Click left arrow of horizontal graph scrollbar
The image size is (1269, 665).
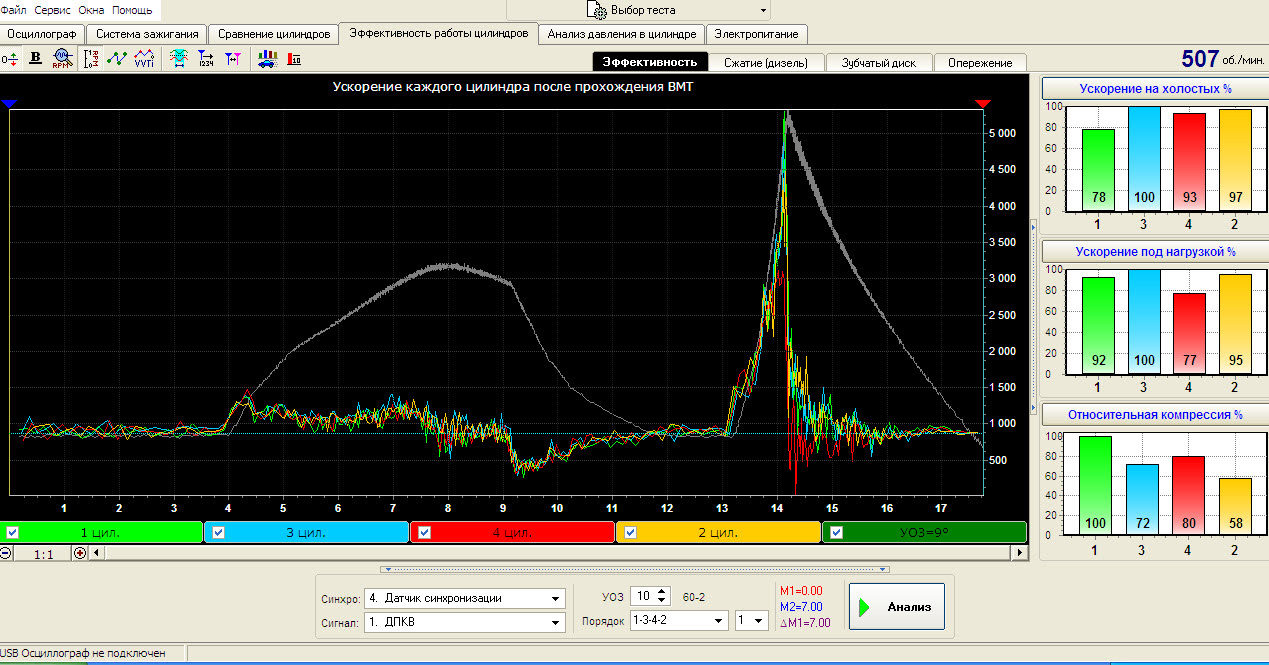click(96, 552)
